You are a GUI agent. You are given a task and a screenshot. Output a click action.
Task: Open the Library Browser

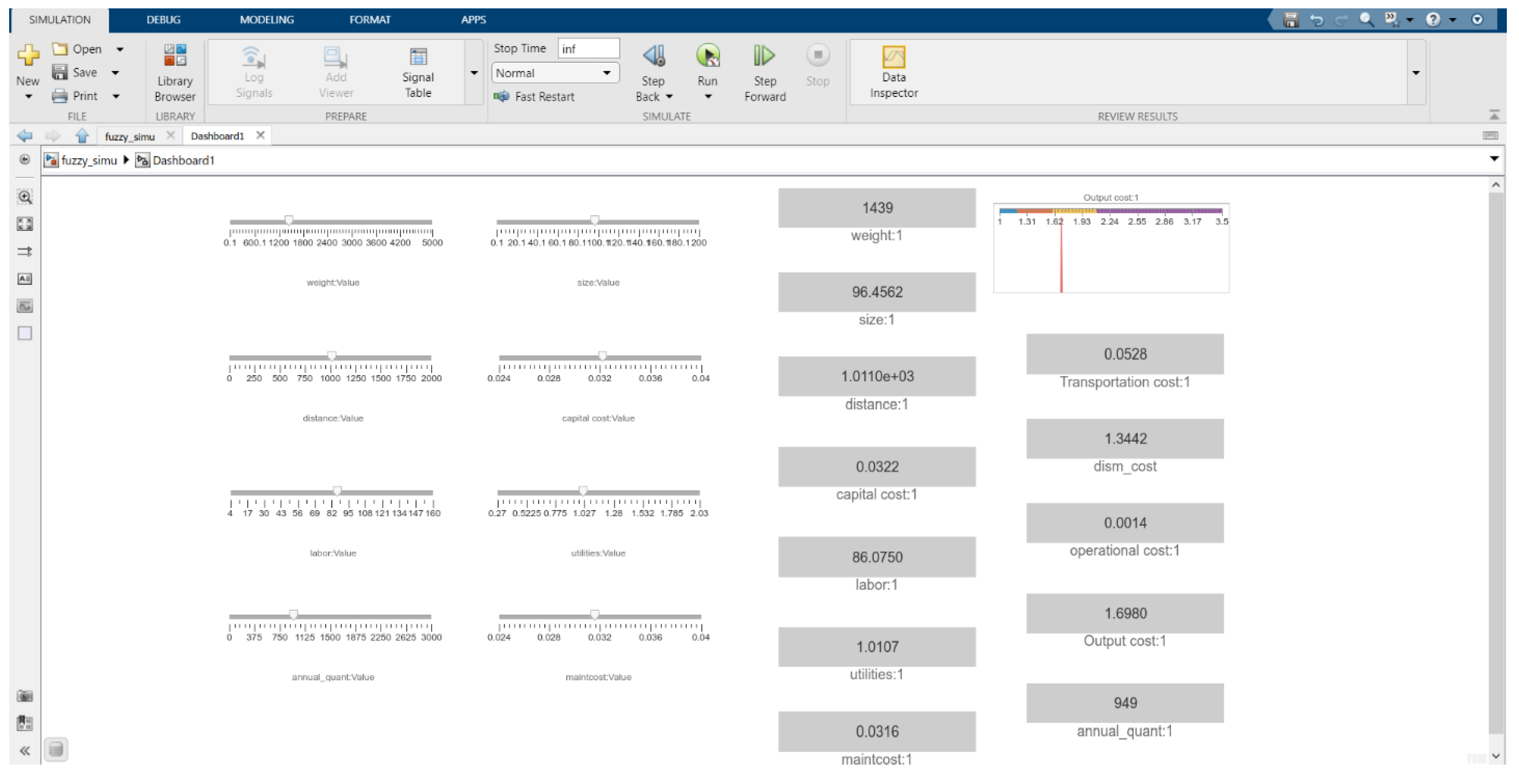175,72
